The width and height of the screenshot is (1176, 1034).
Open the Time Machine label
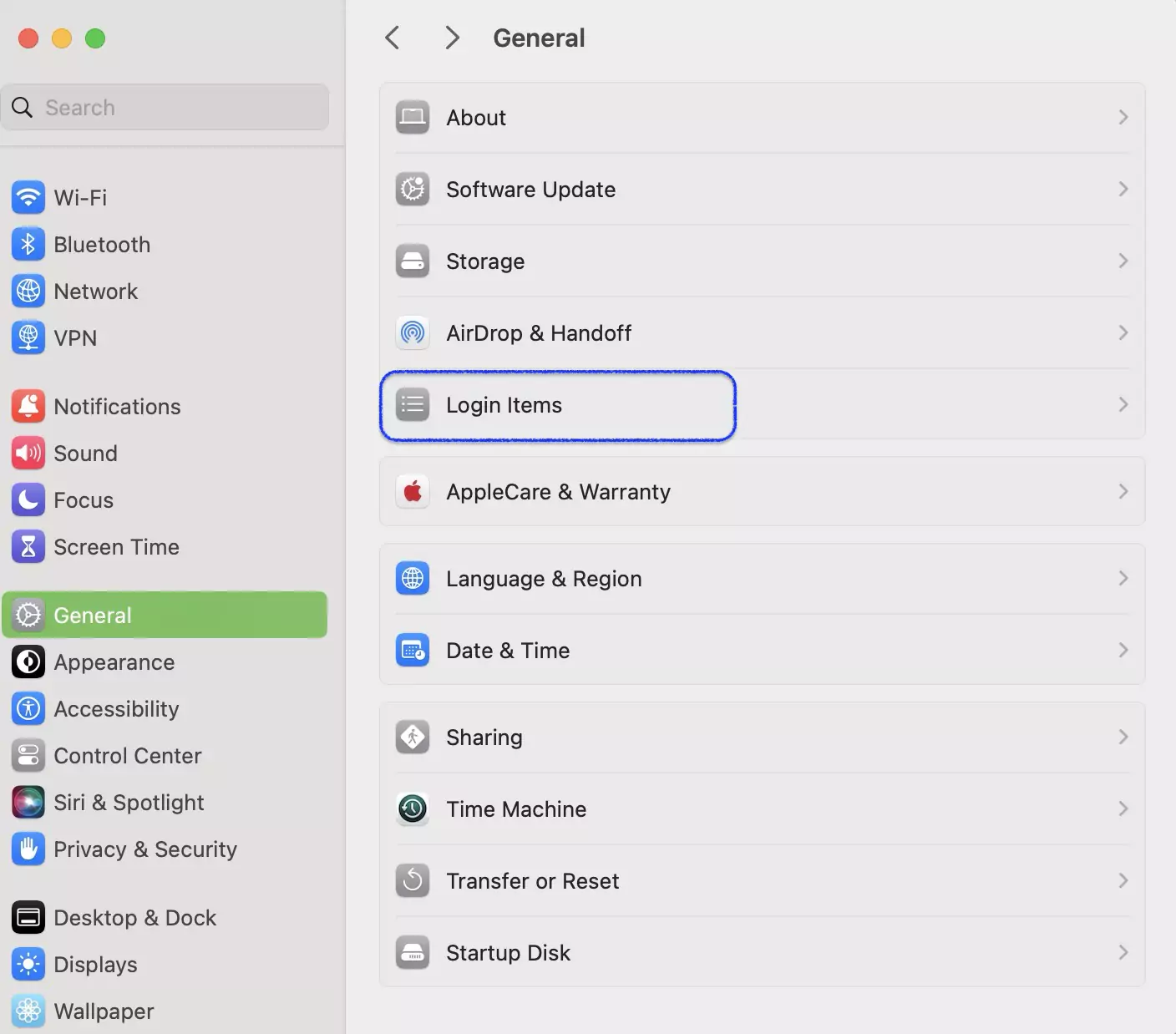[x=516, y=809]
